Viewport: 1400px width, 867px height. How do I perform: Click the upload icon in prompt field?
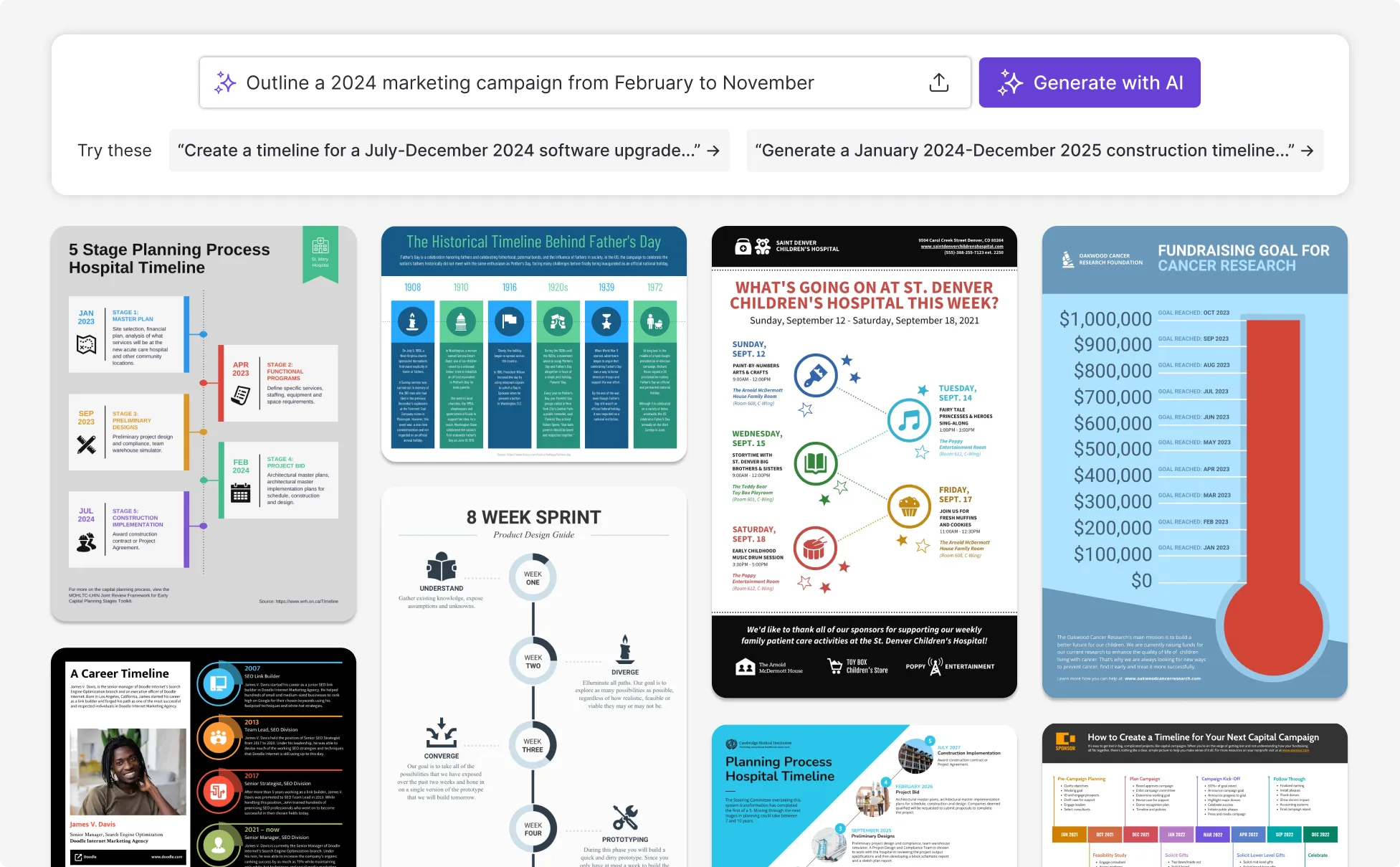938,82
